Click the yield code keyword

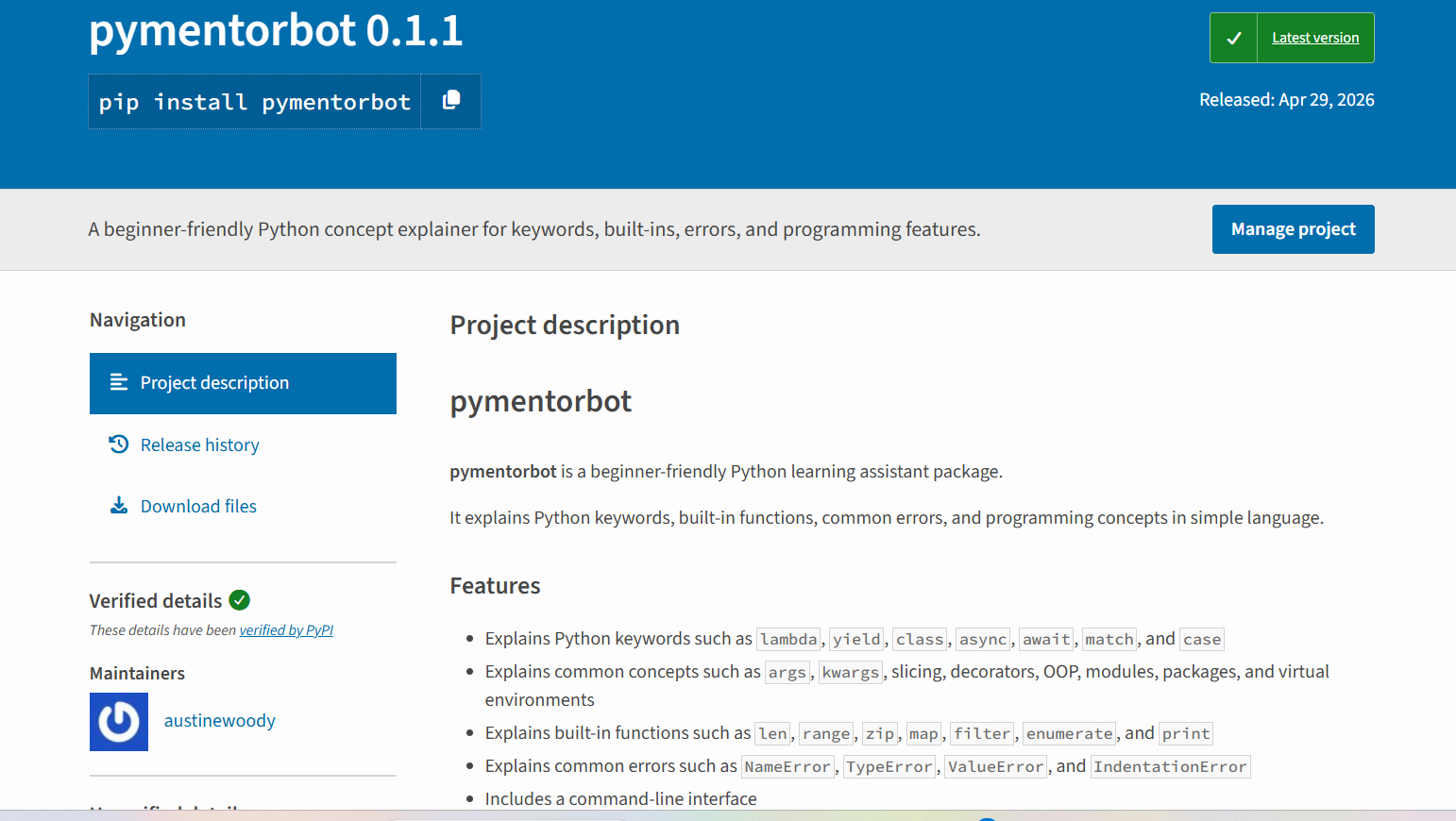coord(857,640)
